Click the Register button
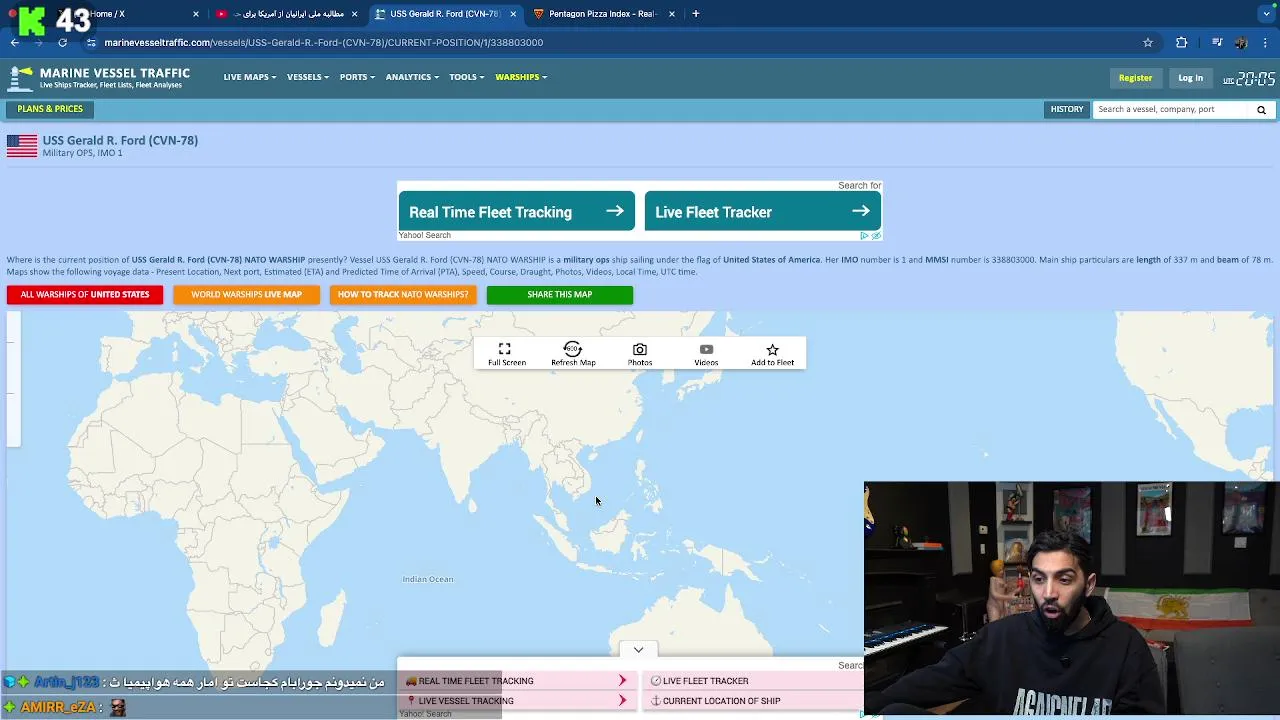 [x=1135, y=78]
